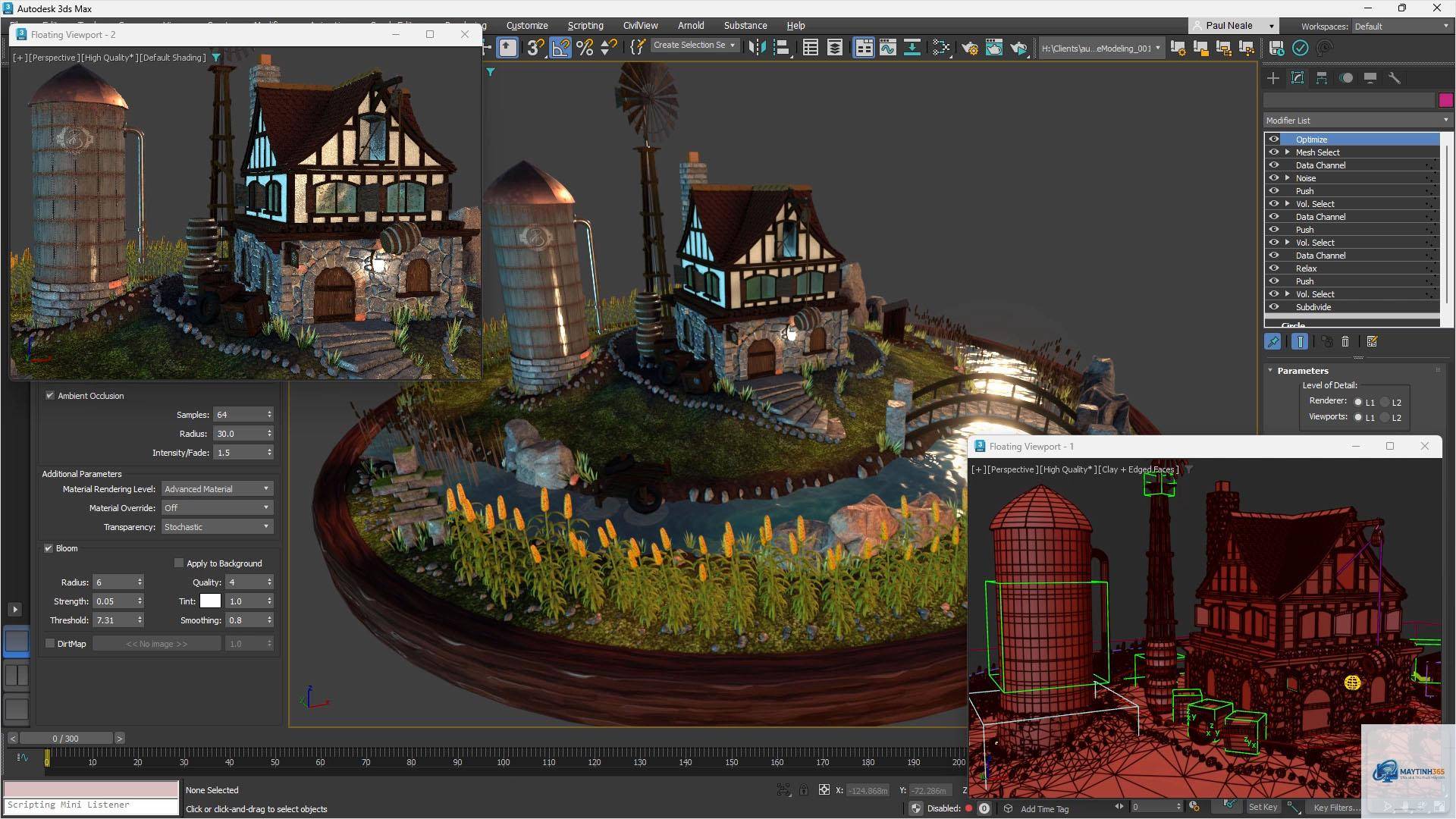Screen dimensions: 1456x819
Task: Click the Render Production teapot icon
Action: click(1018, 48)
